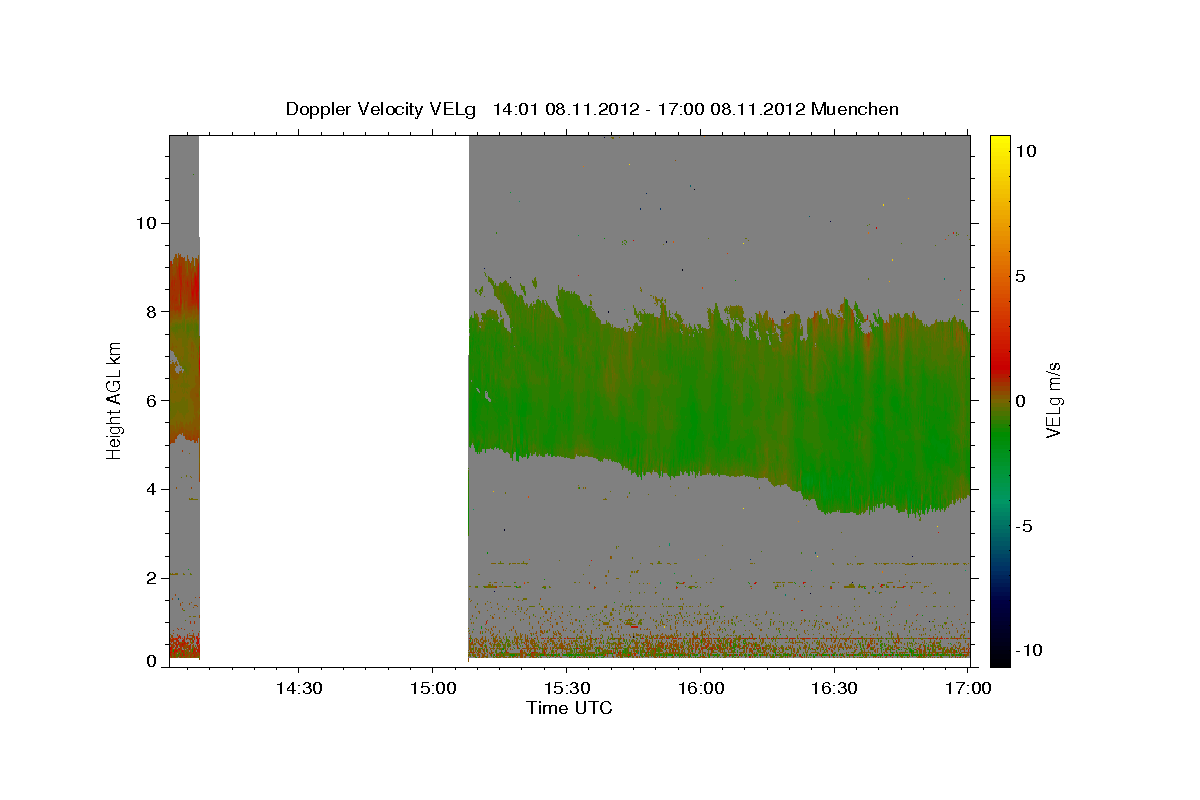Image resolution: width=1200 pixels, height=800 pixels.
Task: Click the 14:30 time tick label
Action: point(298,688)
